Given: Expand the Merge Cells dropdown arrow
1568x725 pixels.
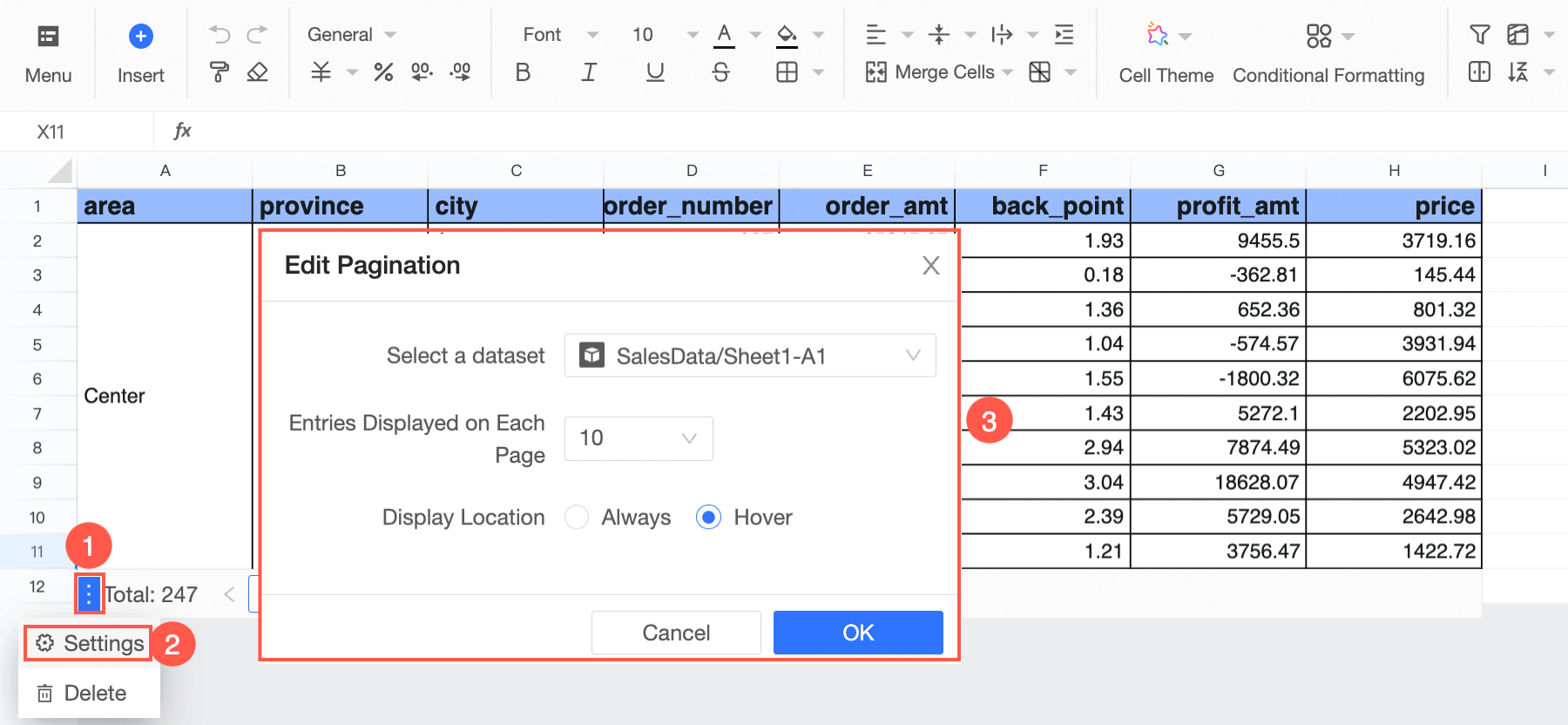Looking at the screenshot, I should [1008, 72].
